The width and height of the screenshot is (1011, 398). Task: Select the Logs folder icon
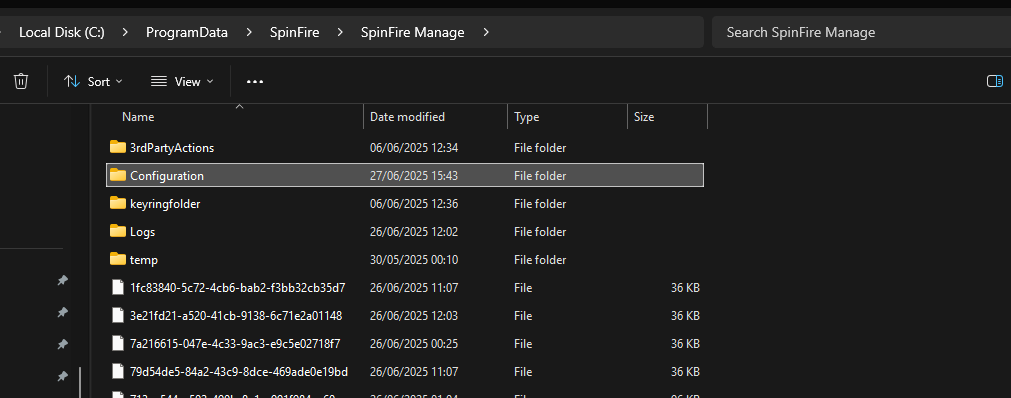point(117,231)
